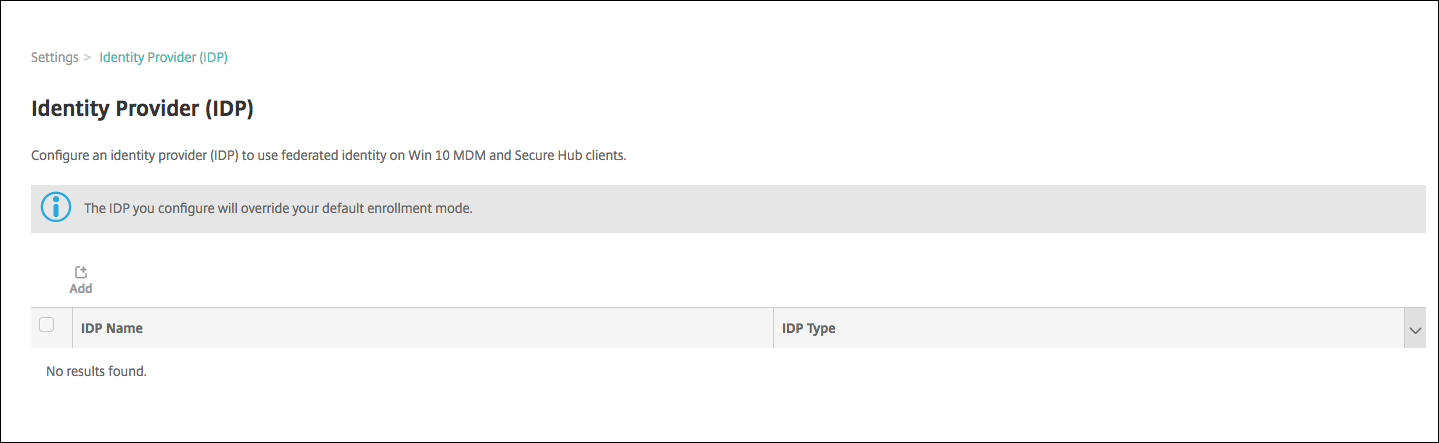Tick the select-all checkbox in table header
1439x443 pixels.
(x=46, y=325)
